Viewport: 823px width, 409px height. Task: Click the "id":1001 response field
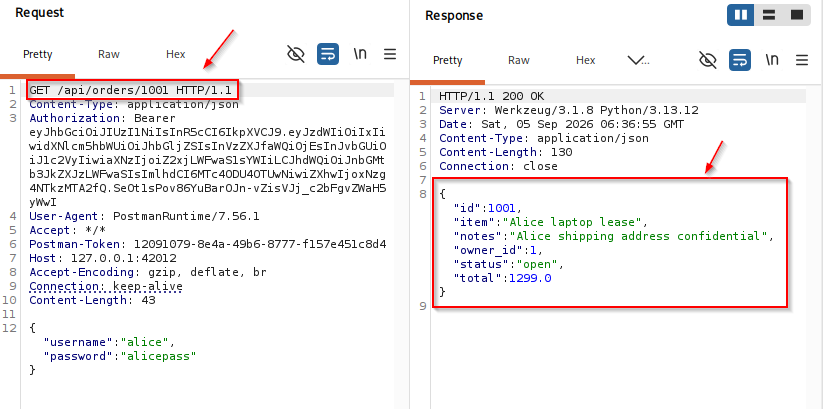[488, 208]
